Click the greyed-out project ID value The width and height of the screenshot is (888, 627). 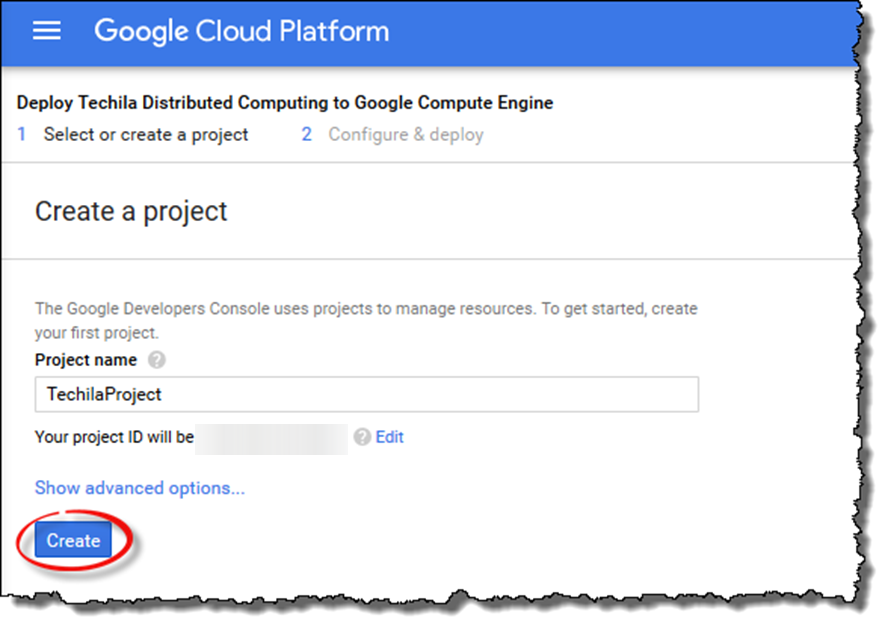coord(271,437)
